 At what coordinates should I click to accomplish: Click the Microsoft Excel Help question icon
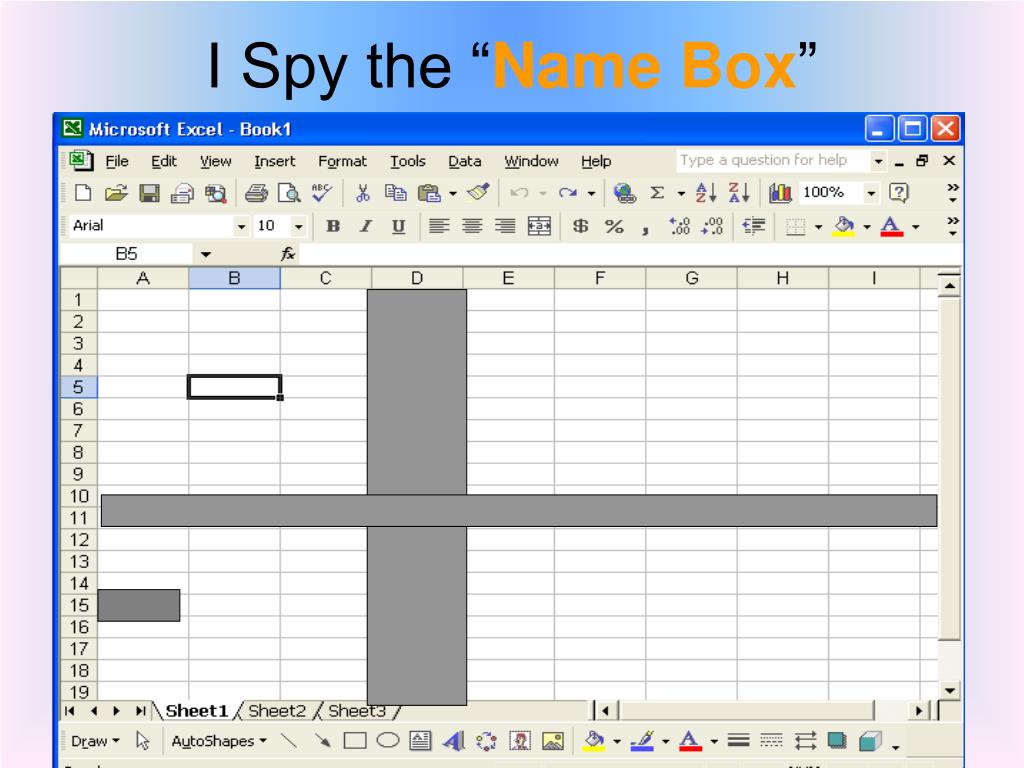pyautogui.click(x=899, y=193)
